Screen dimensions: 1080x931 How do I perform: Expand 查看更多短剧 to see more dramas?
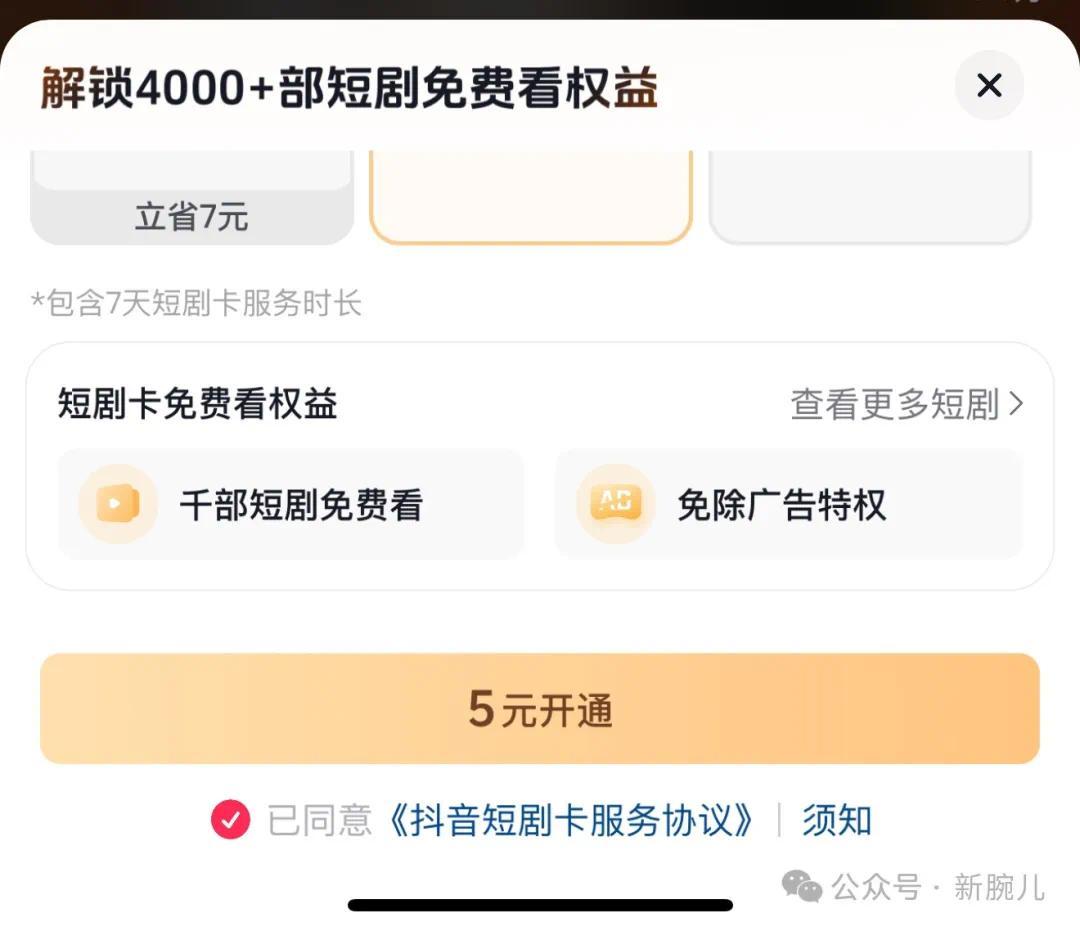[x=895, y=404]
